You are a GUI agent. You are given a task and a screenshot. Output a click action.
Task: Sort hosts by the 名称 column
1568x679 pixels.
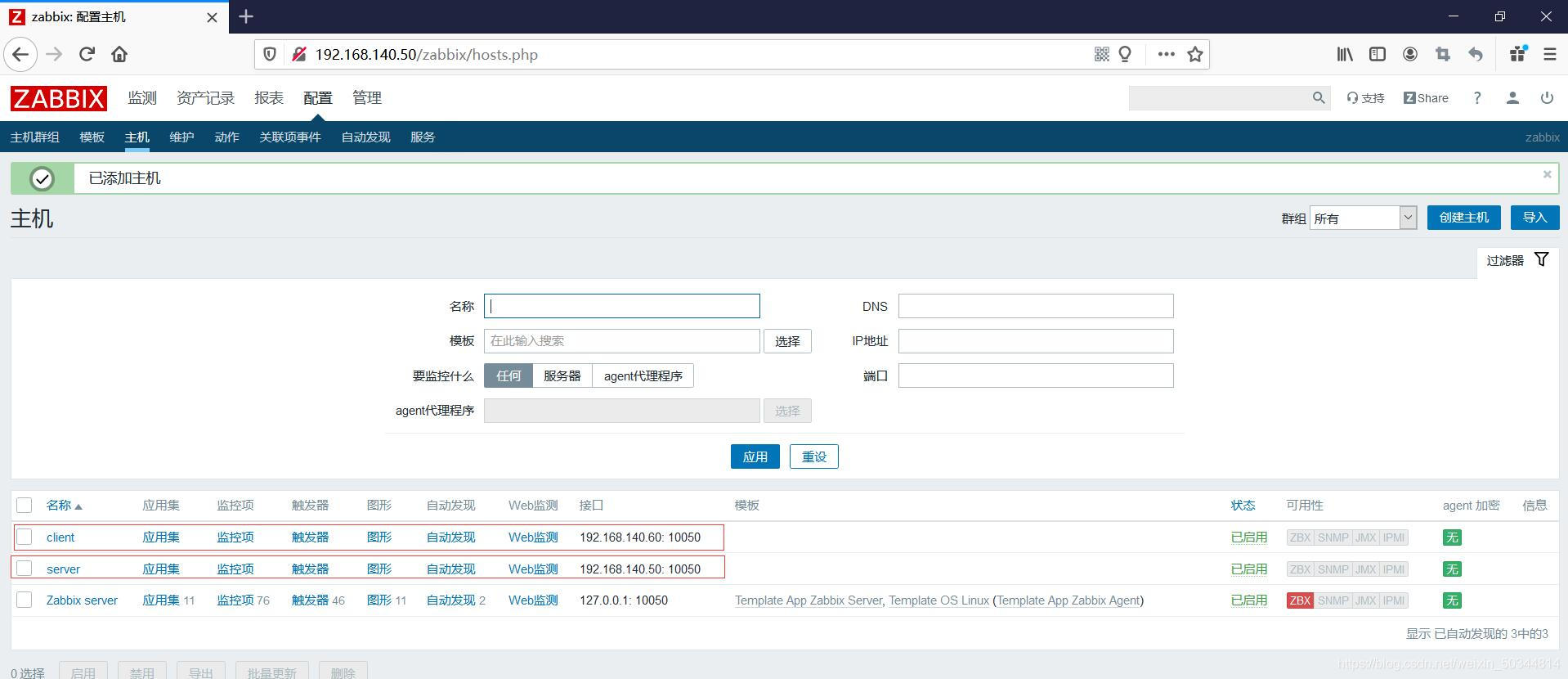[x=64, y=506]
